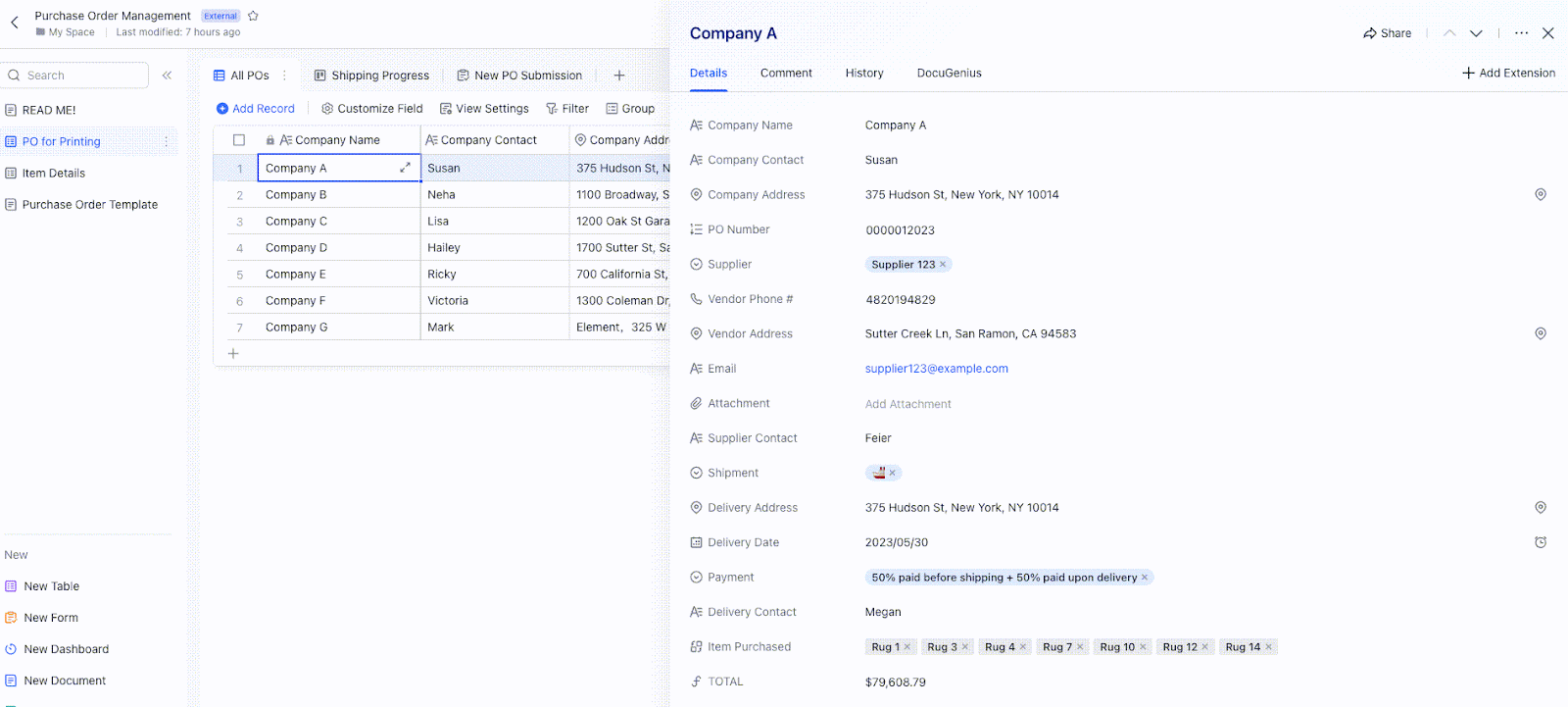
Task: Add a new view with plus icon
Action: [618, 76]
